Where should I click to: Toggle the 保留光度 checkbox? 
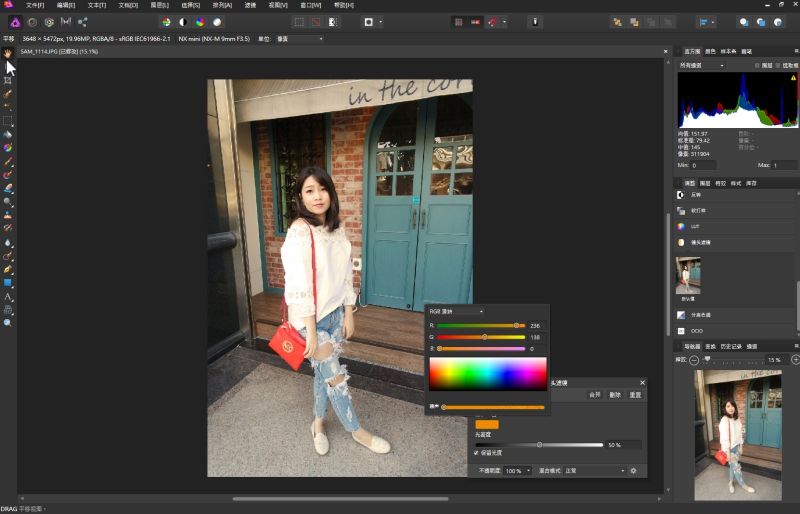click(x=476, y=453)
